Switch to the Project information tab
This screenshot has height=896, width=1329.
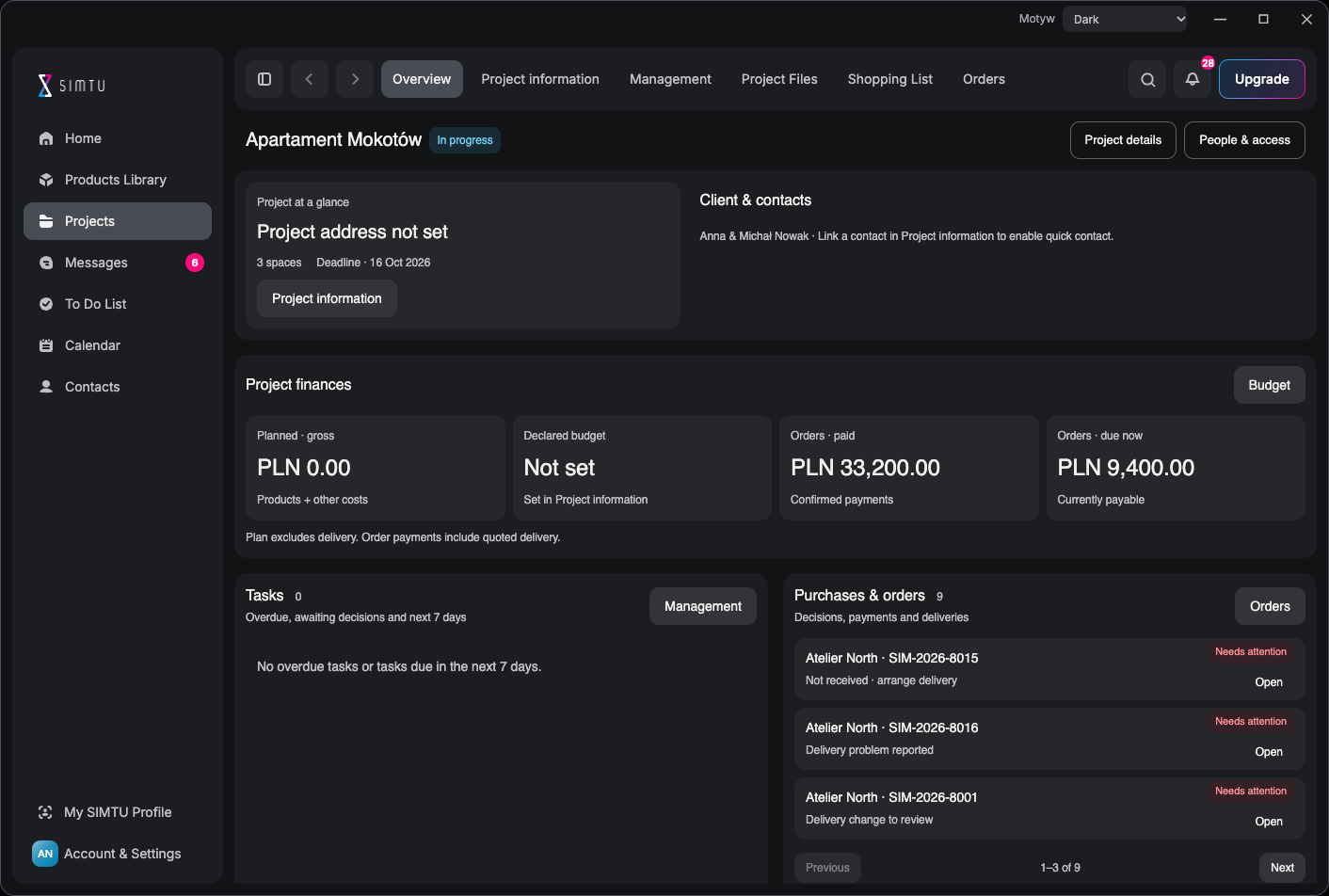point(540,79)
